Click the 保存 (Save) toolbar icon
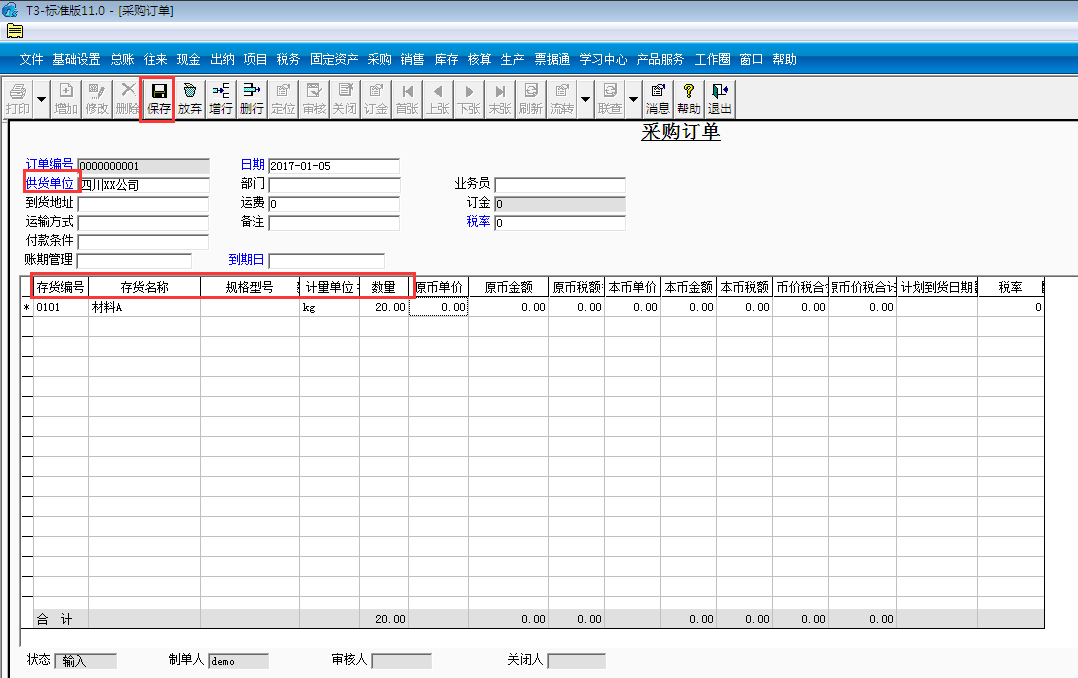 (158, 99)
